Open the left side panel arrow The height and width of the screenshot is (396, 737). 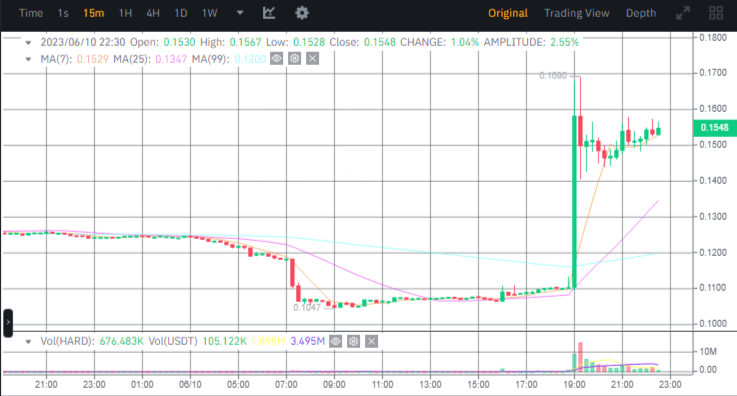click(x=8, y=323)
